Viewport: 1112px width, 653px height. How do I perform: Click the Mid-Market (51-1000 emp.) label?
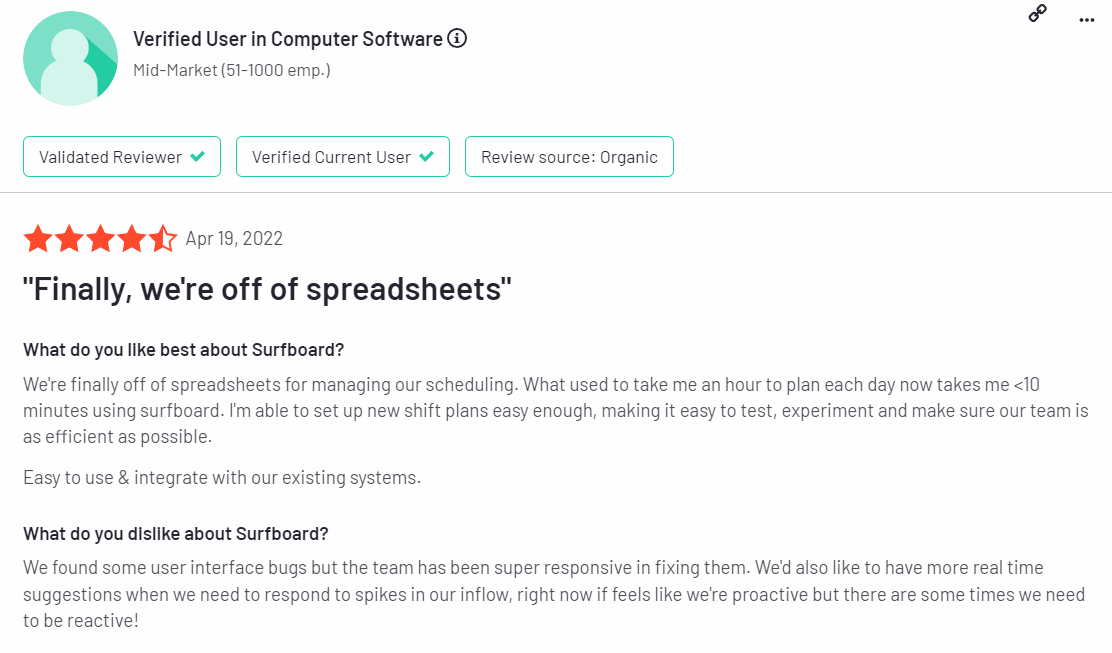(x=232, y=70)
